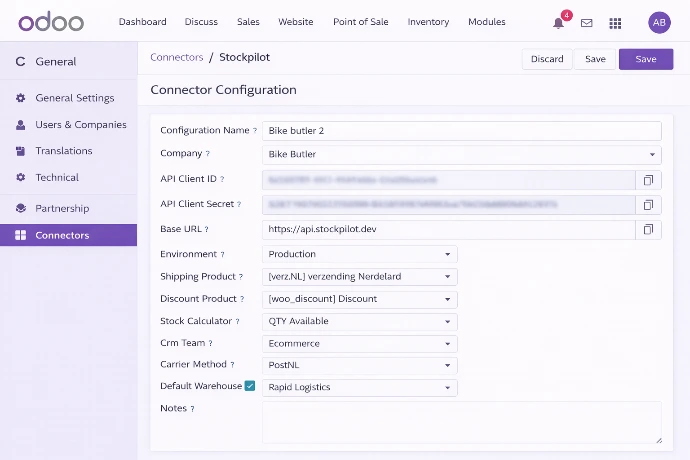
Task: Click the AB user avatar
Action: [x=659, y=22]
